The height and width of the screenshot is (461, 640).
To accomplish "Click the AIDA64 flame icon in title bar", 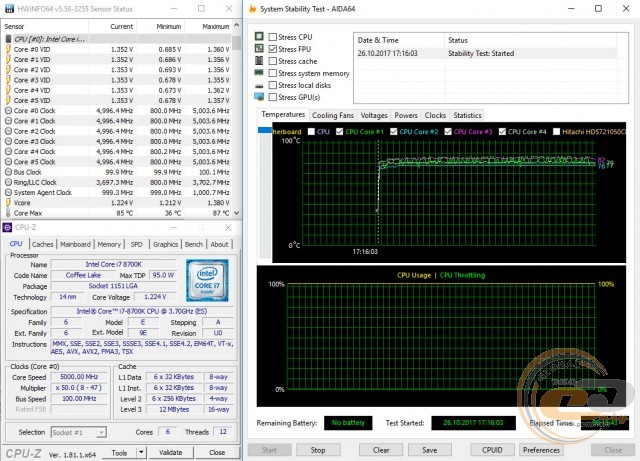I will (x=250, y=8).
